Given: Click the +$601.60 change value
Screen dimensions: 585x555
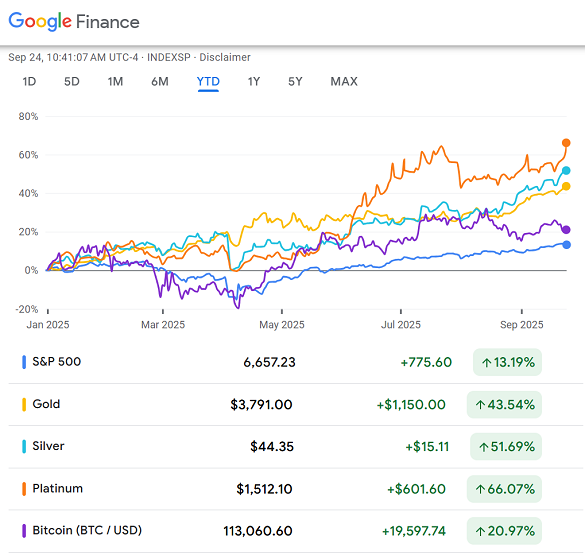Looking at the screenshot, I should coord(416,489).
